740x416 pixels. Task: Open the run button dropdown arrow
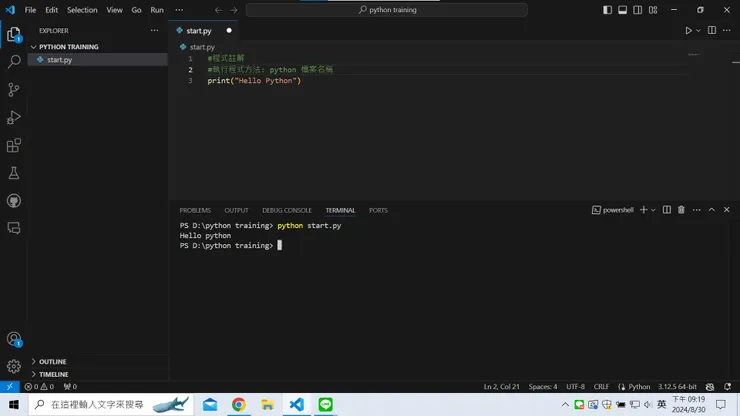(698, 31)
